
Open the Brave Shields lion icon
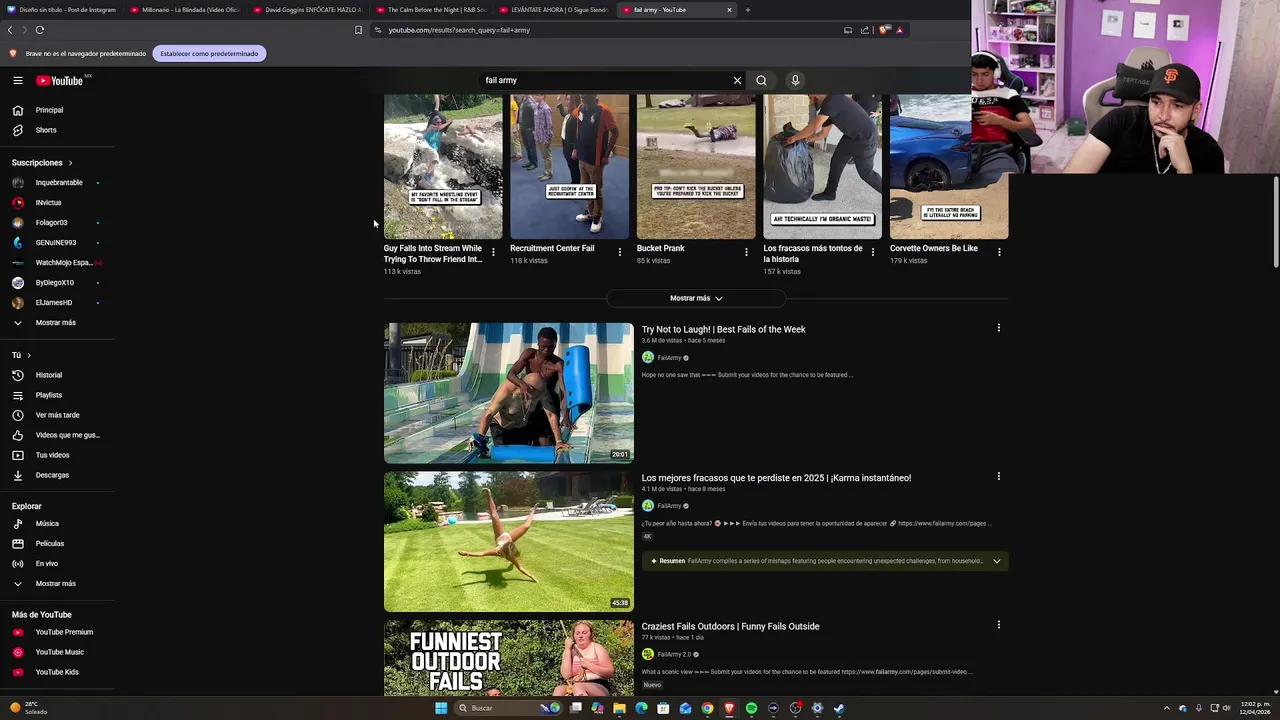(883, 30)
